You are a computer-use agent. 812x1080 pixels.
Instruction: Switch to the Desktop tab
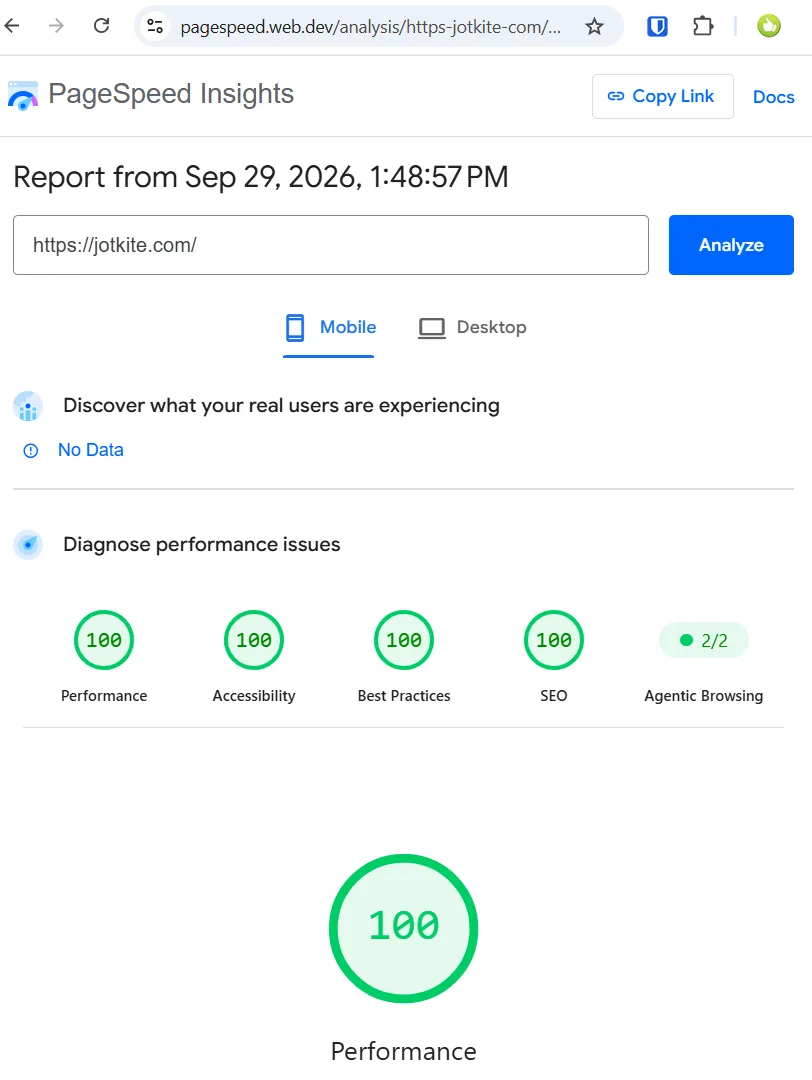point(472,328)
